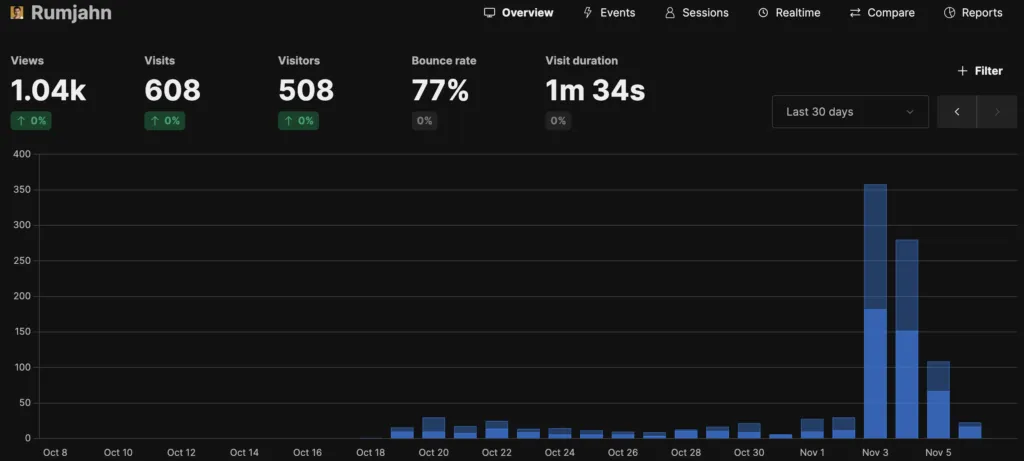Click the Reports chart icon
The width and height of the screenshot is (1024, 461).
tap(949, 13)
